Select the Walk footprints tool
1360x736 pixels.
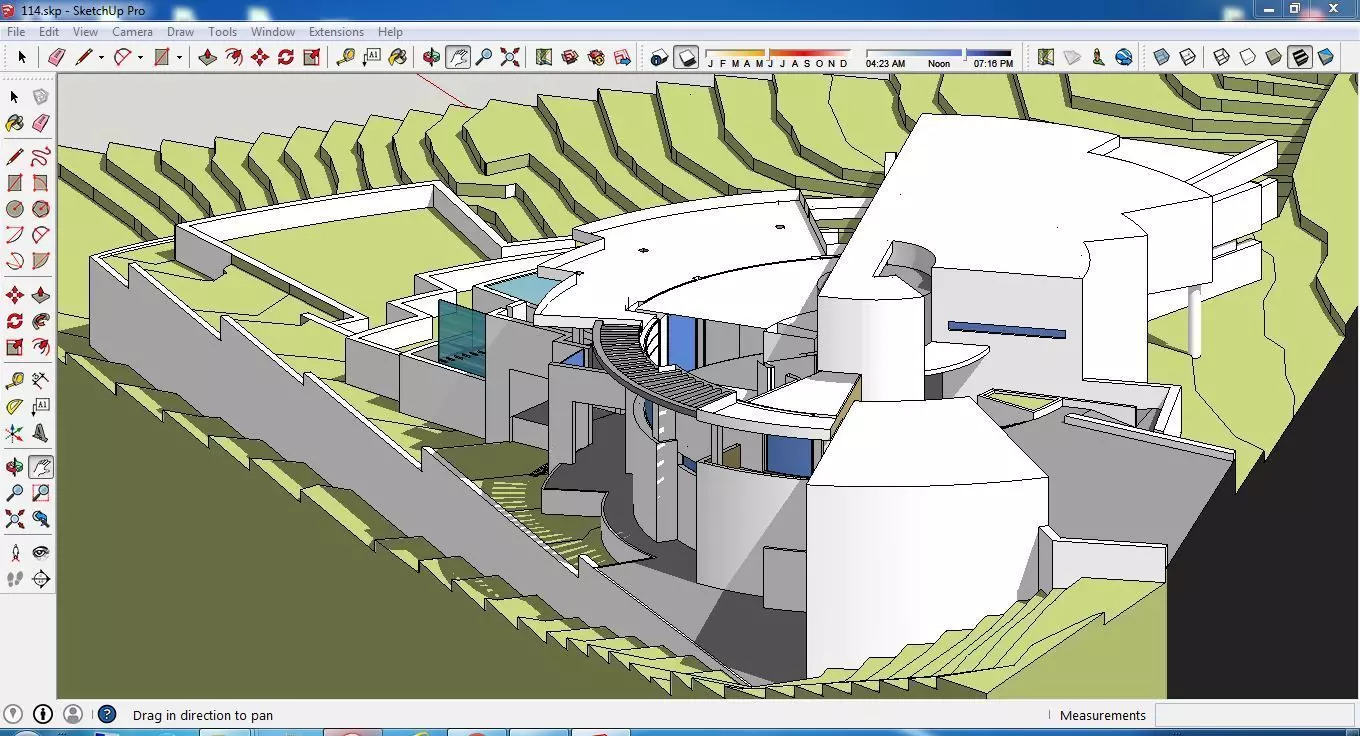coord(14,578)
